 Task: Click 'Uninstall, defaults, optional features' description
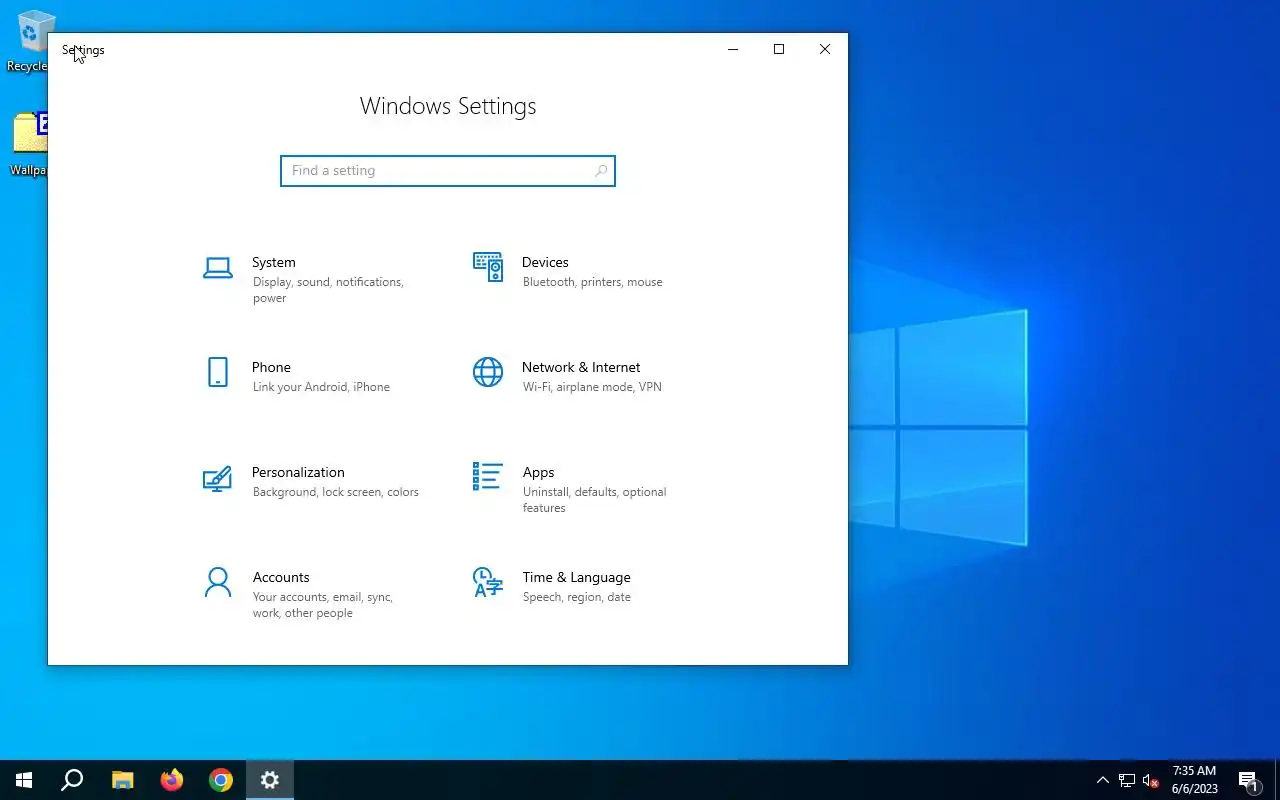click(x=594, y=500)
